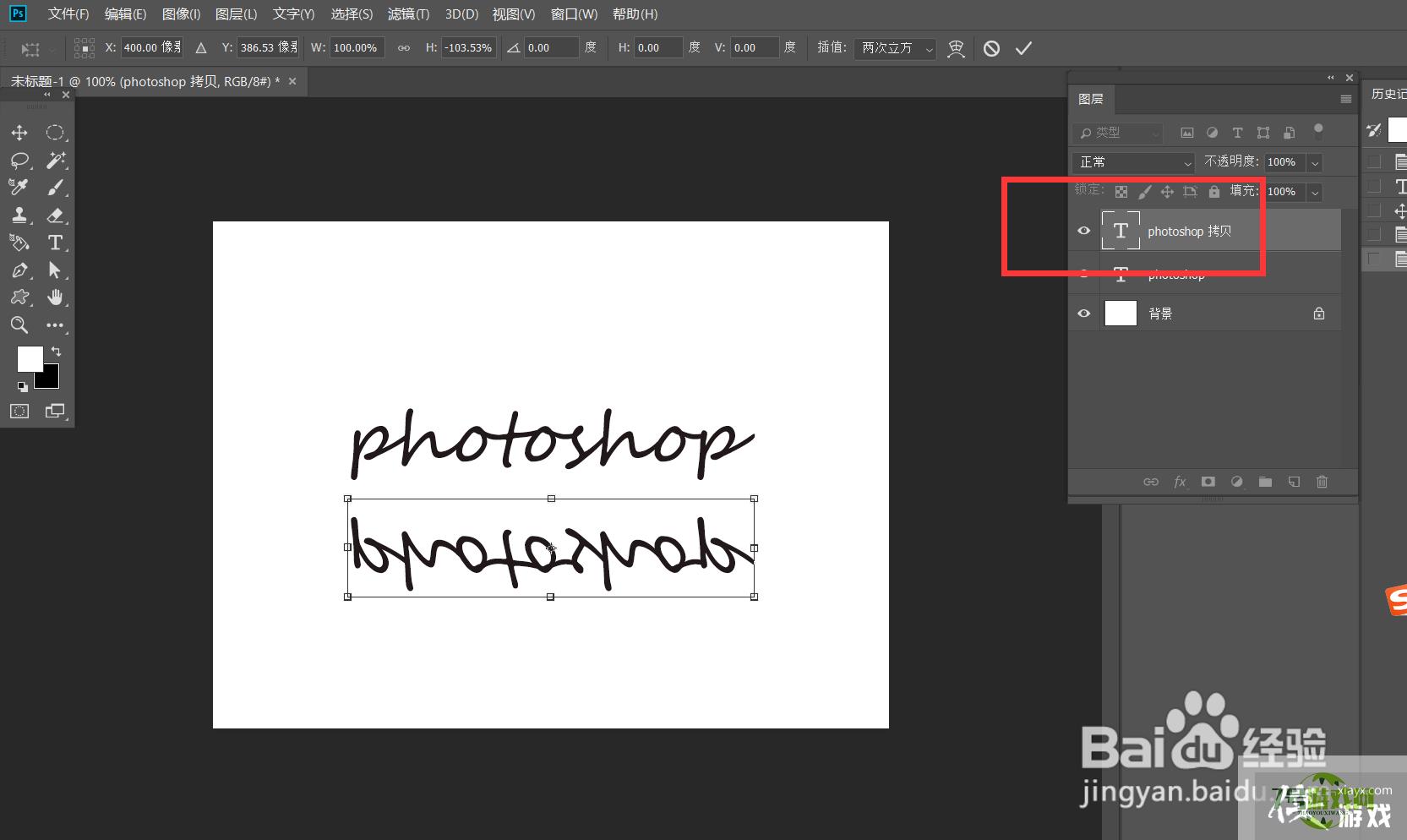1407x840 pixels.
Task: Filter for shape layers
Action: 1263,133
